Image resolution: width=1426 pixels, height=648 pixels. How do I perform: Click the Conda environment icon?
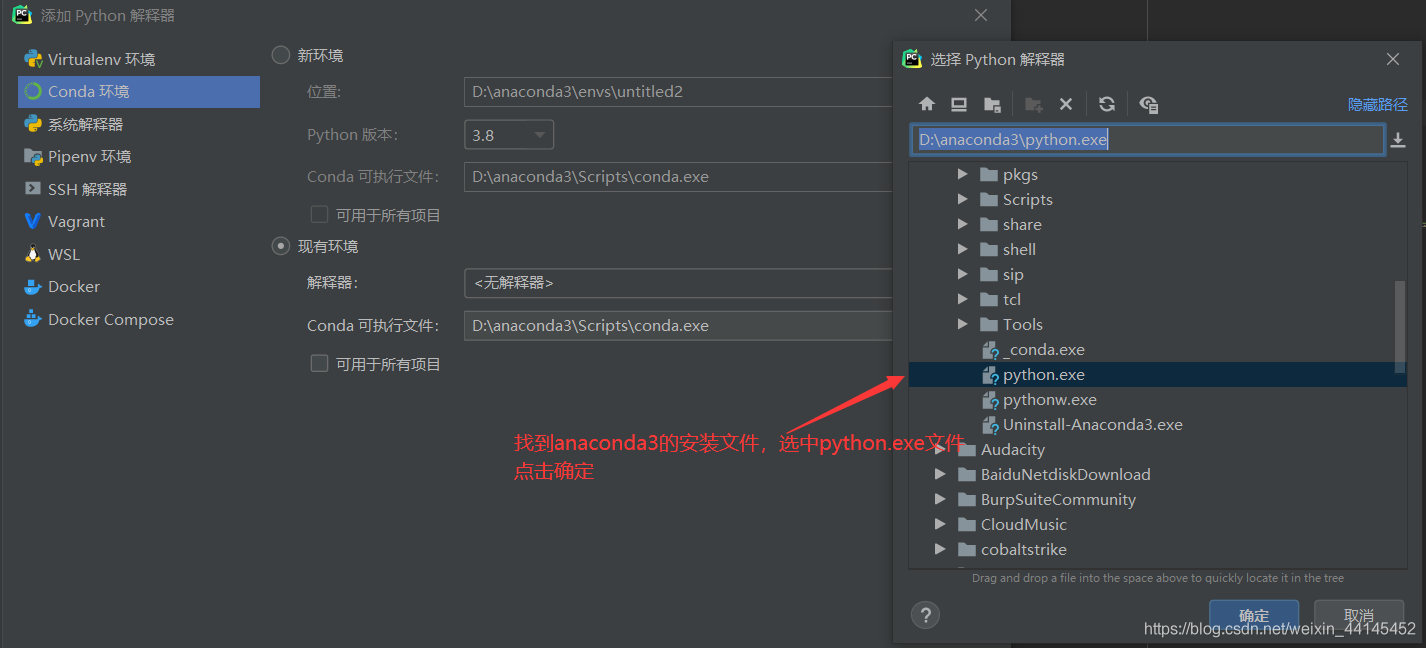33,91
